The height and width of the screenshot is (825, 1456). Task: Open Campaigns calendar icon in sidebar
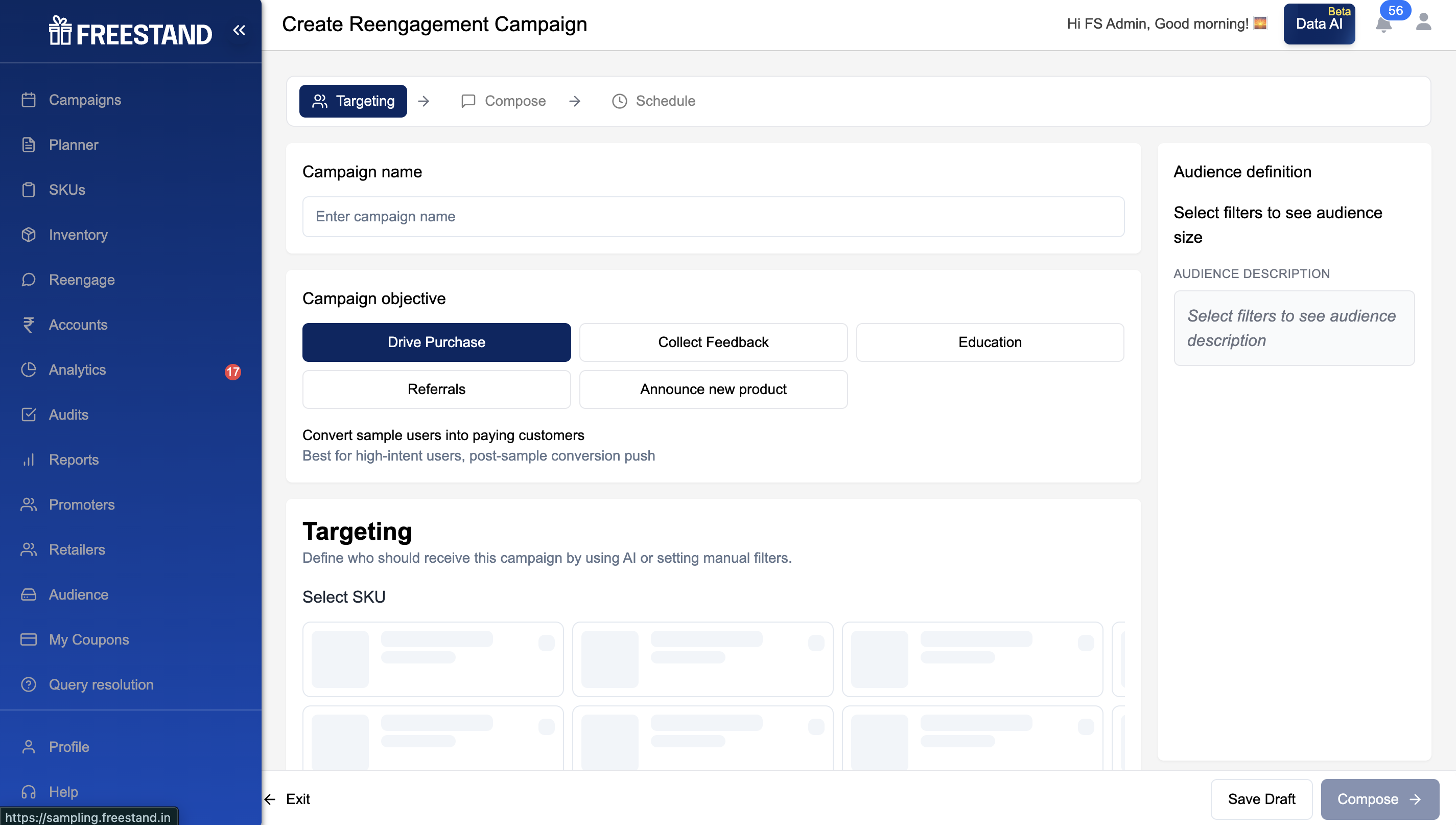pos(28,100)
